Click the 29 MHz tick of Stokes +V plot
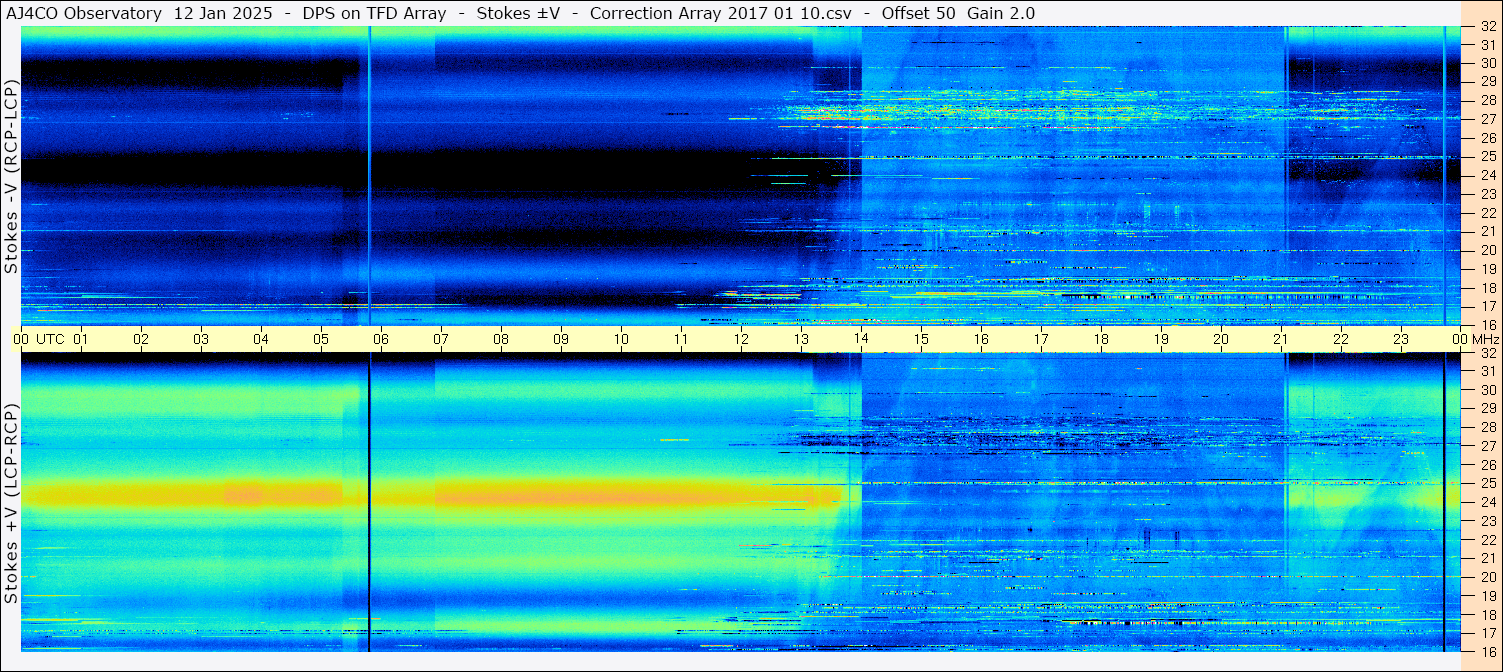Viewport: 1503px width, 672px height. pyautogui.click(x=1487, y=409)
